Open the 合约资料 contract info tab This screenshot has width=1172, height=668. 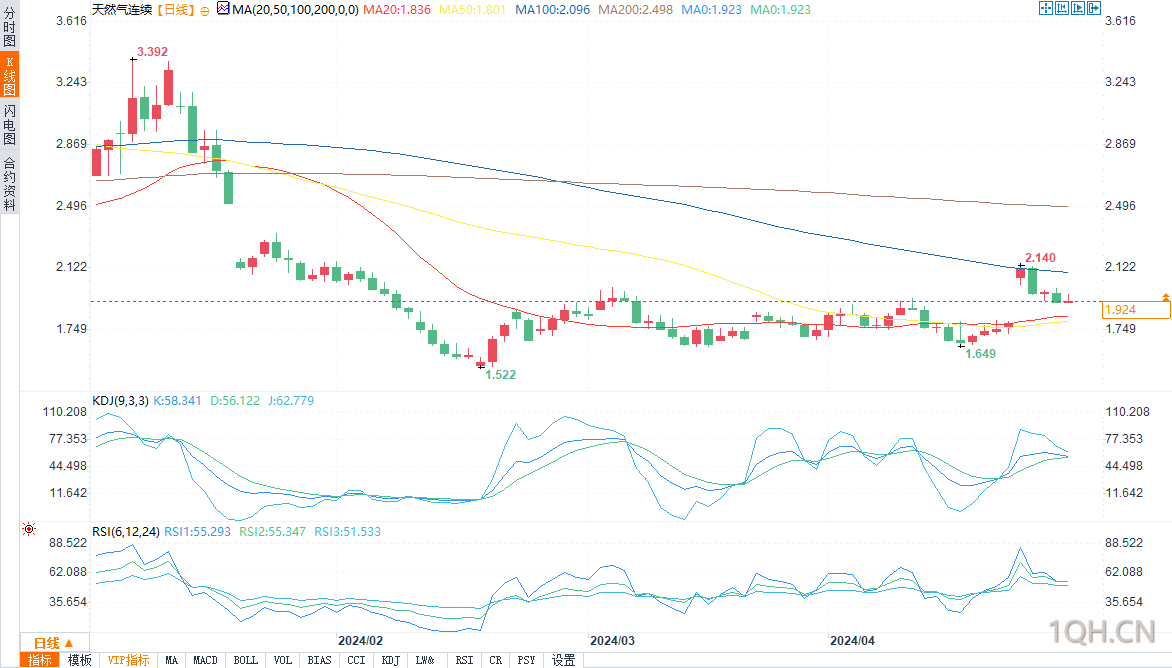(x=10, y=183)
